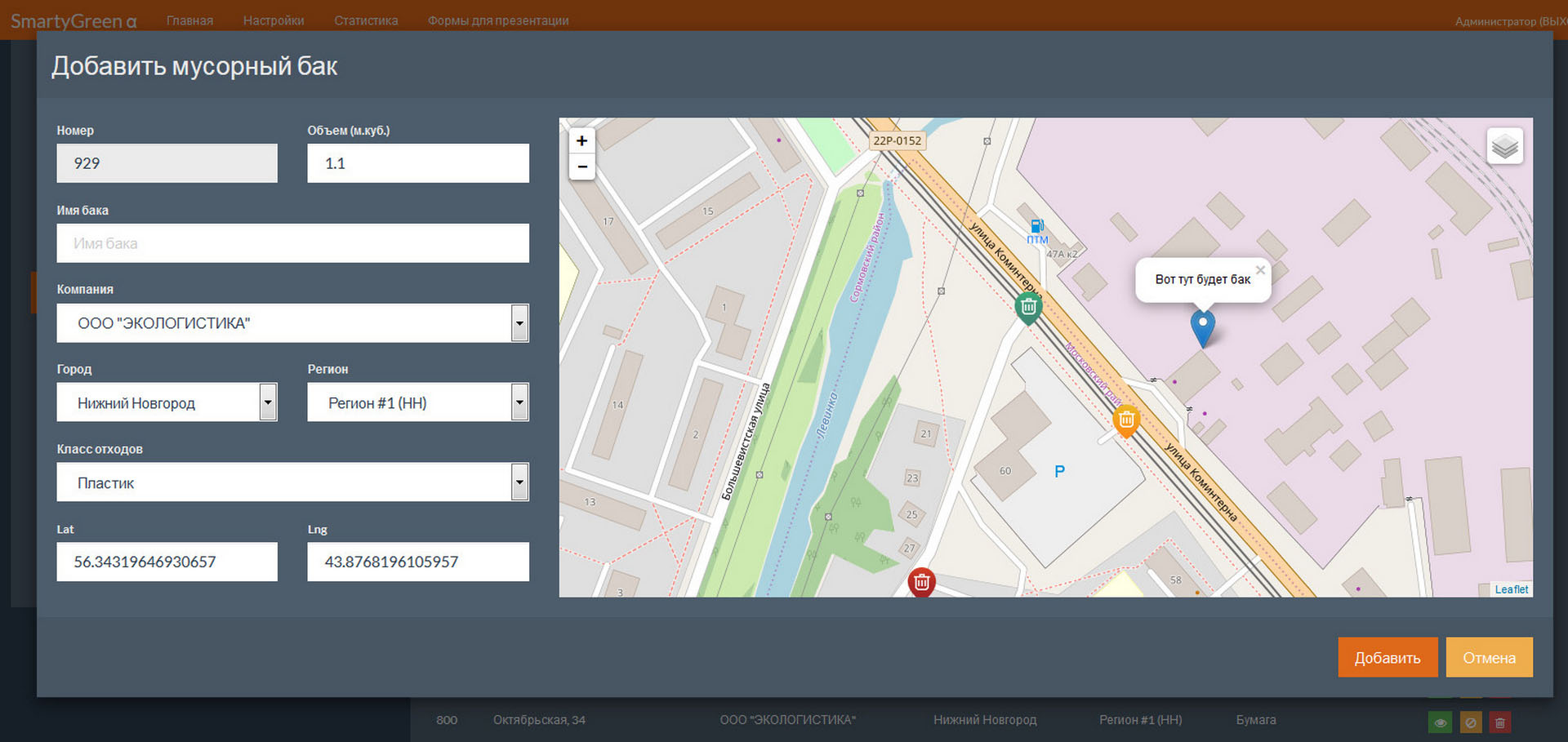Click 'Большевистская улица' street label on map
The image size is (1568, 742).
click(x=746, y=441)
